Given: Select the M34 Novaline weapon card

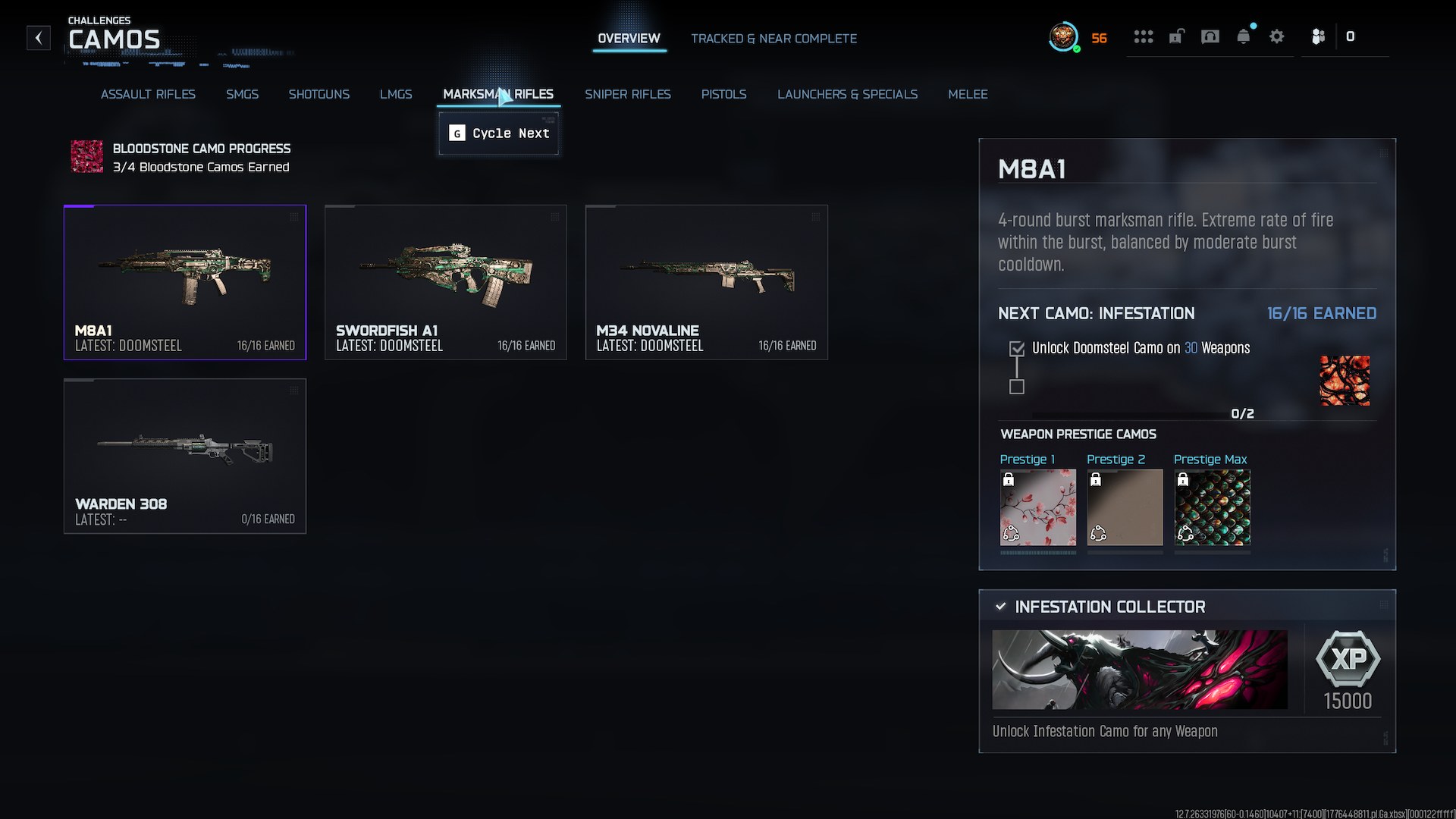Looking at the screenshot, I should coord(707,282).
